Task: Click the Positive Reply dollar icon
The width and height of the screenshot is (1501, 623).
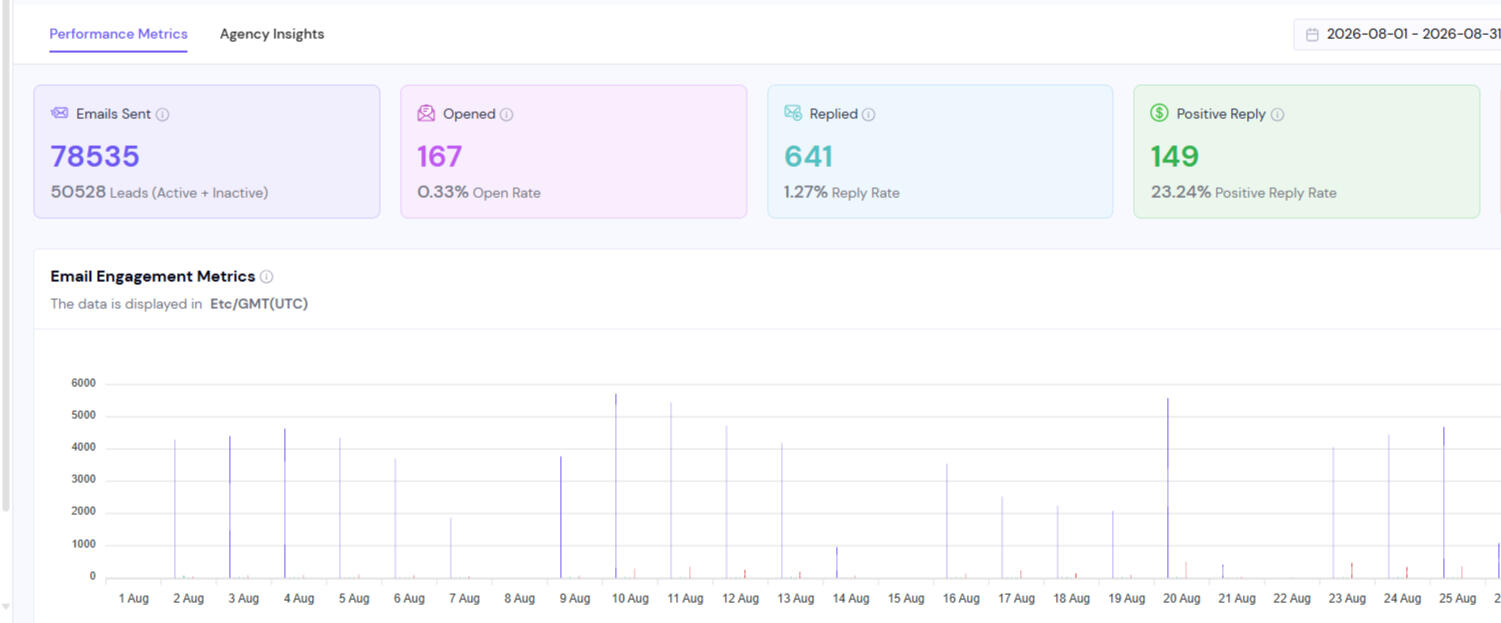Action: pos(1159,113)
